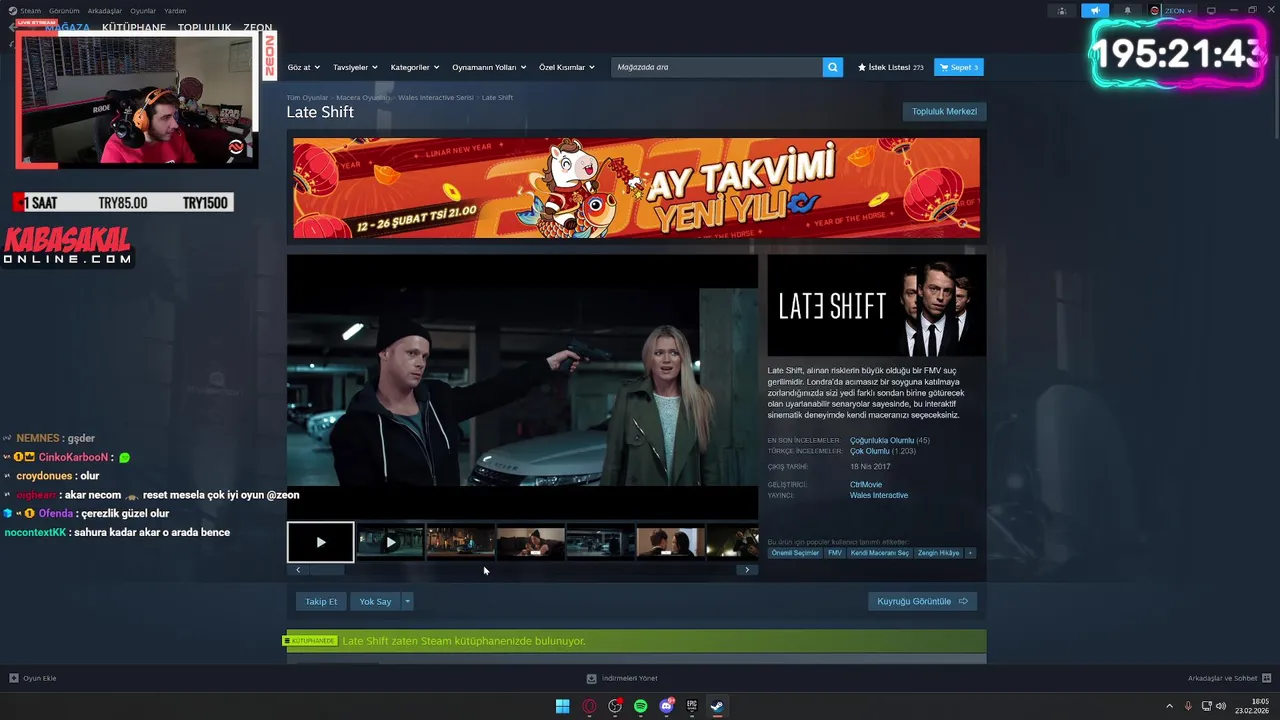Expand the Göz at dropdown

pyautogui.click(x=304, y=67)
